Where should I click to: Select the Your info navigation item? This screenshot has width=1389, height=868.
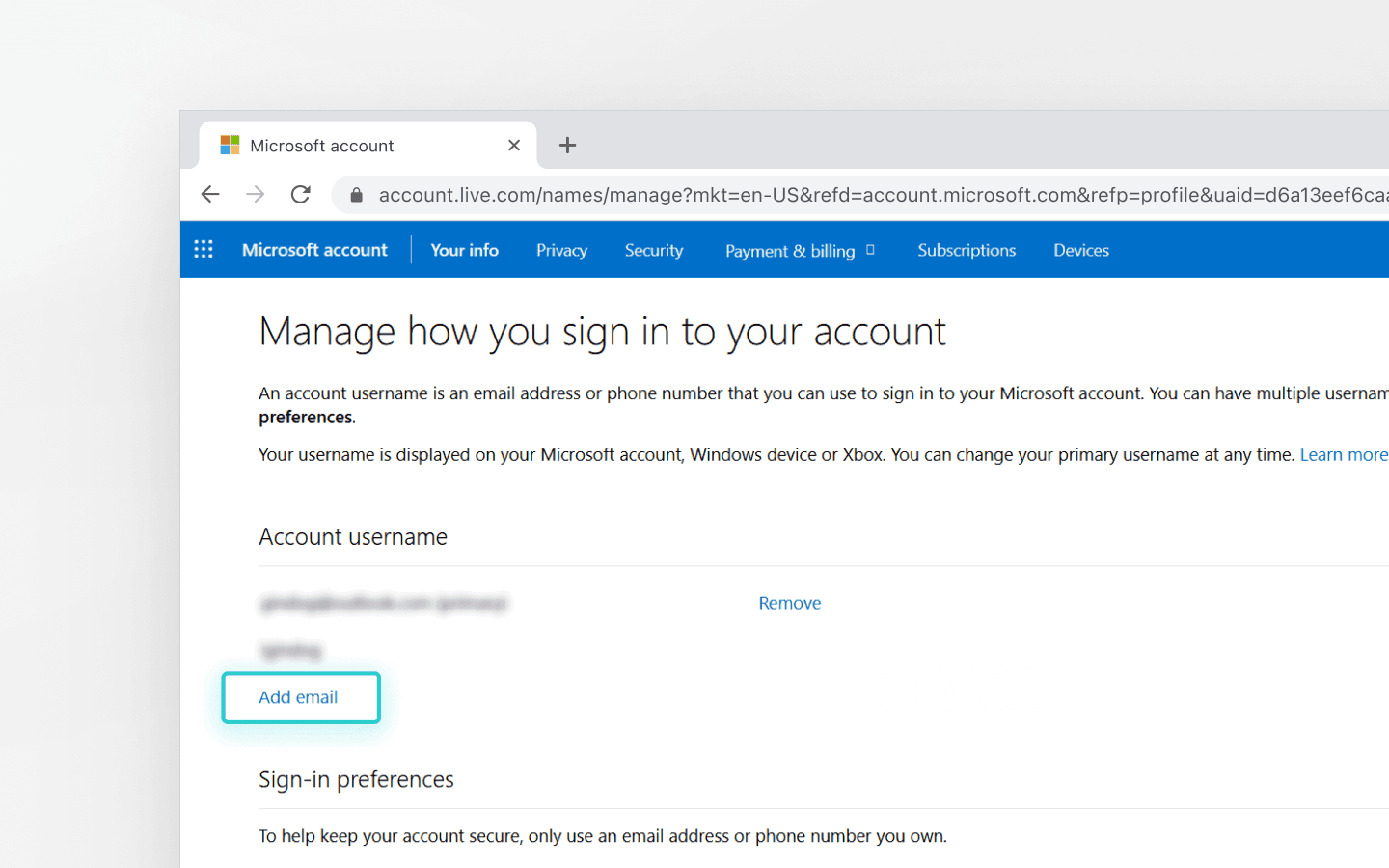tap(464, 250)
